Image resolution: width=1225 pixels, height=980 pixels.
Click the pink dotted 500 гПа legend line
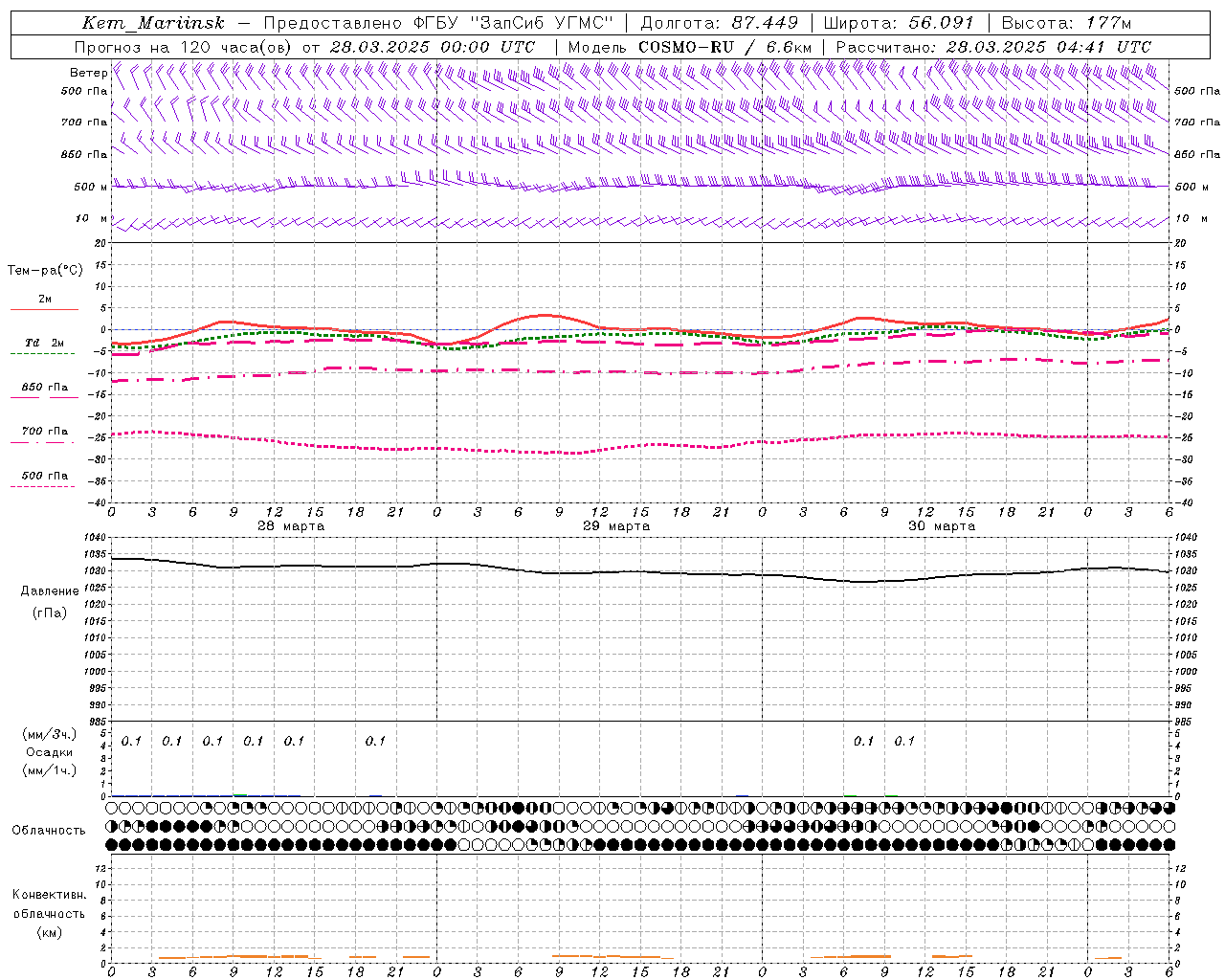click(x=42, y=487)
